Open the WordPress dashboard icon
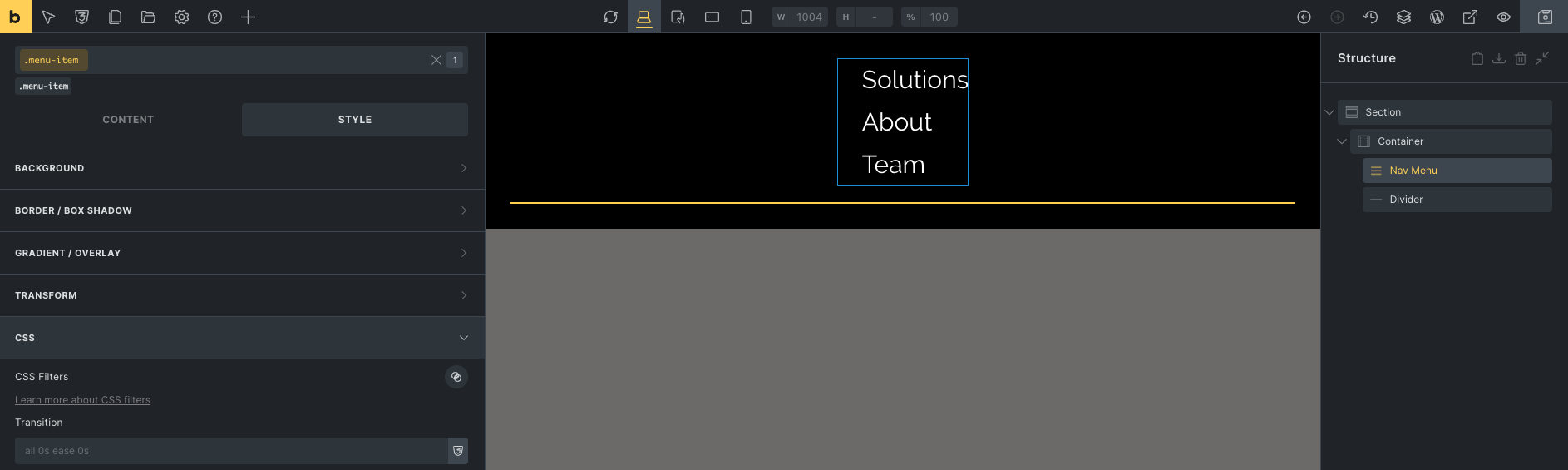The width and height of the screenshot is (1568, 470). pyautogui.click(x=1437, y=17)
